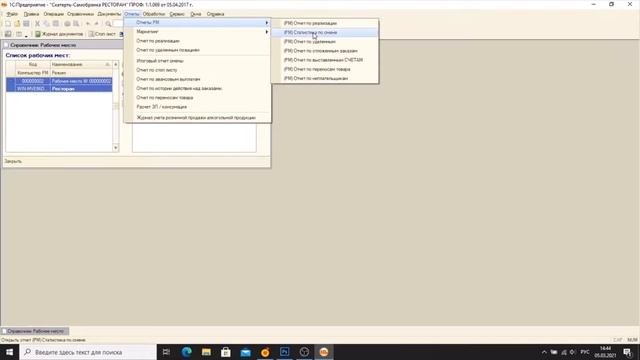640x360 pixels.
Task: Expand the Маркетинг submenu arrow
Action: point(267,31)
